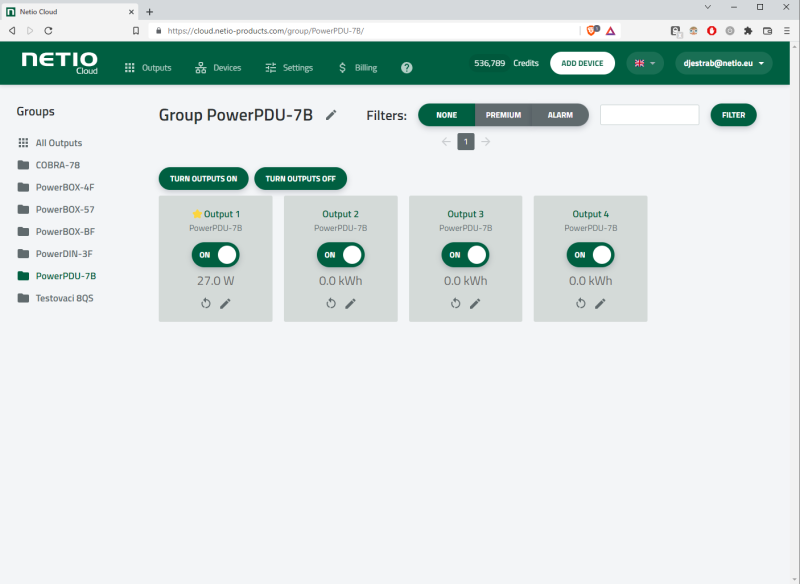Select the PREMIUM filter option
This screenshot has width=800, height=584.
point(503,115)
